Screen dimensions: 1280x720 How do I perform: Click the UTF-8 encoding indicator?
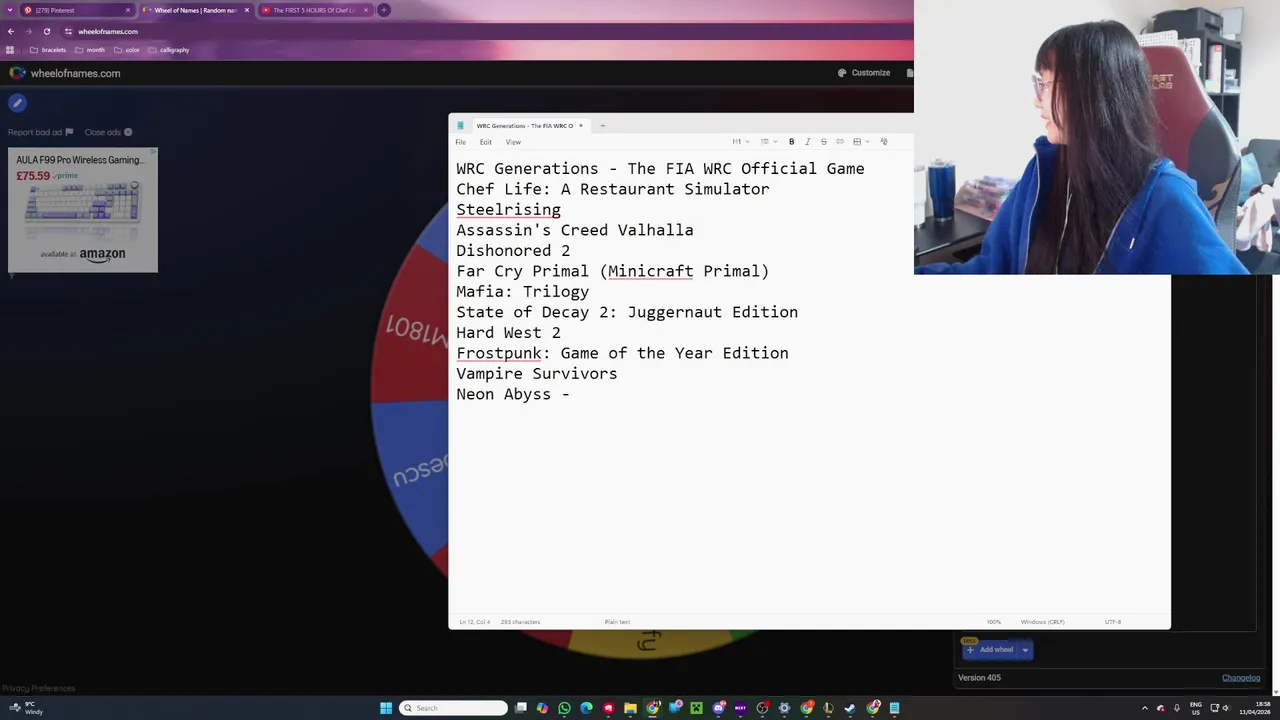(x=1113, y=622)
